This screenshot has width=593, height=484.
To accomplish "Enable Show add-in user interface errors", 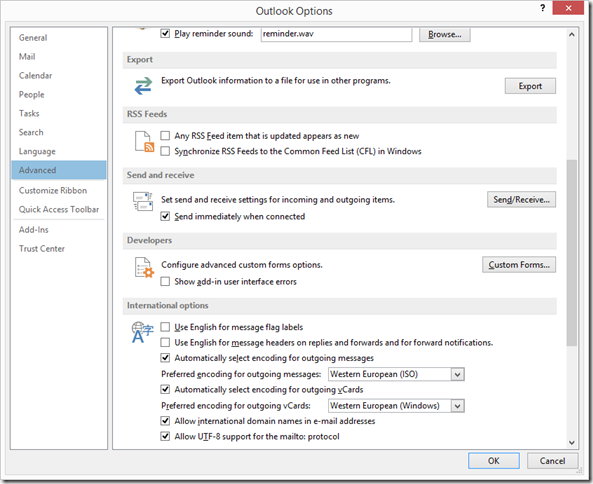I will (x=165, y=281).
